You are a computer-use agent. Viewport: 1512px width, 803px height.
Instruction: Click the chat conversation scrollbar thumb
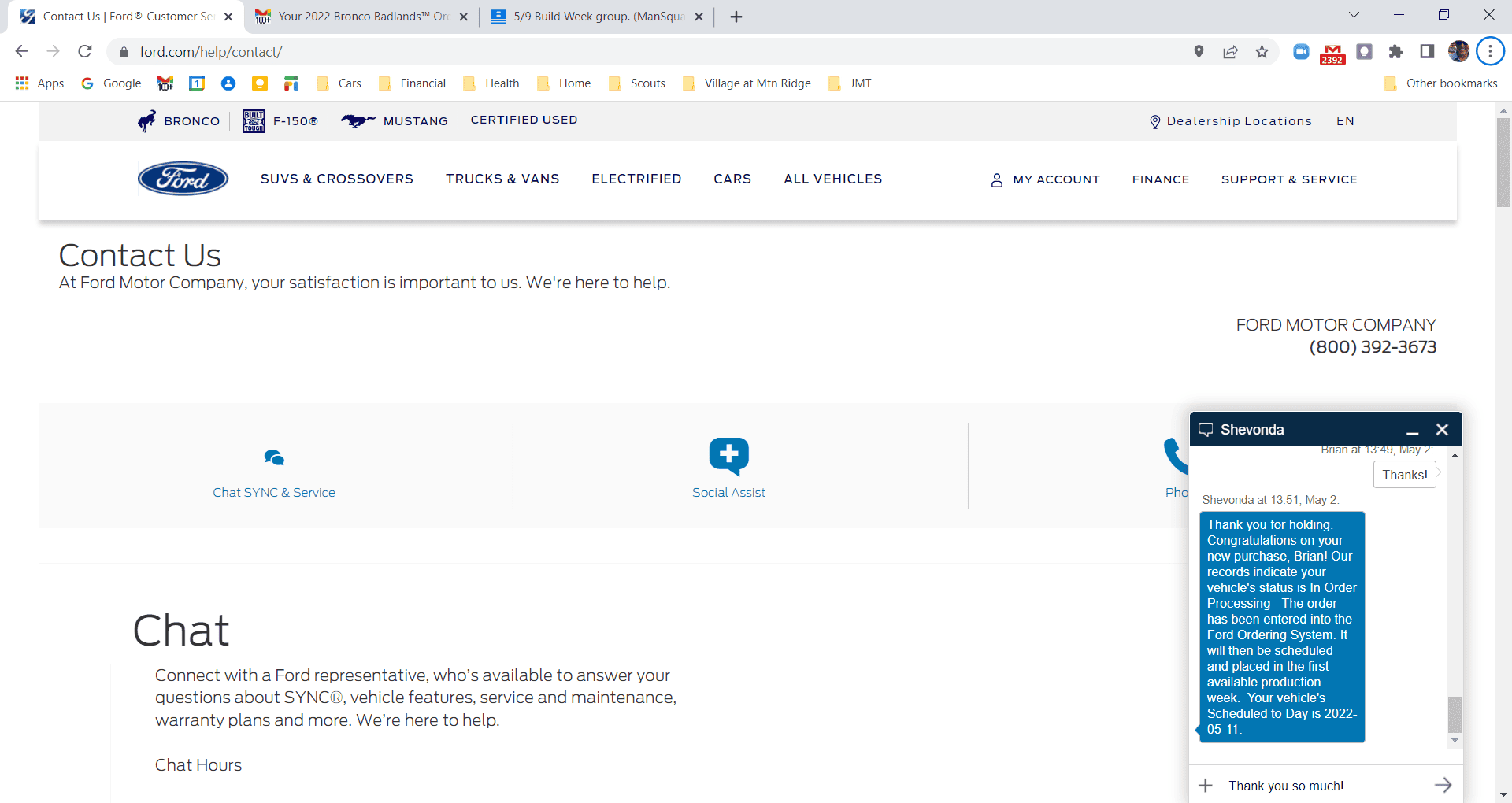tap(1455, 714)
